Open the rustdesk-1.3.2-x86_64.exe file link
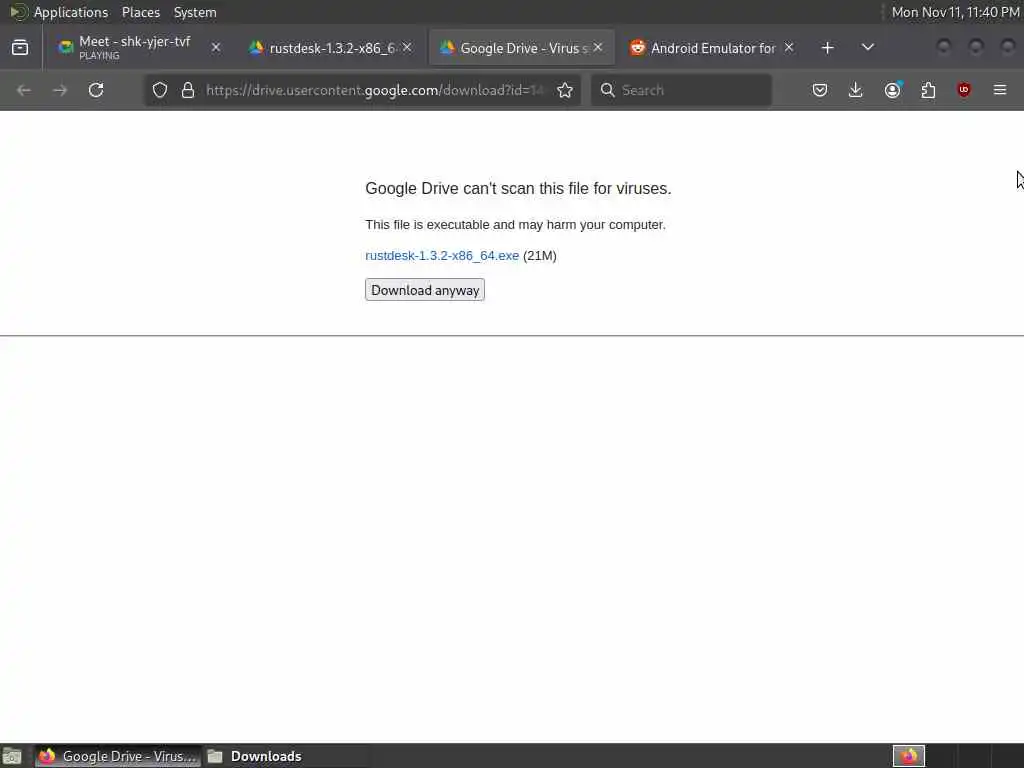1024x768 pixels. (x=442, y=256)
